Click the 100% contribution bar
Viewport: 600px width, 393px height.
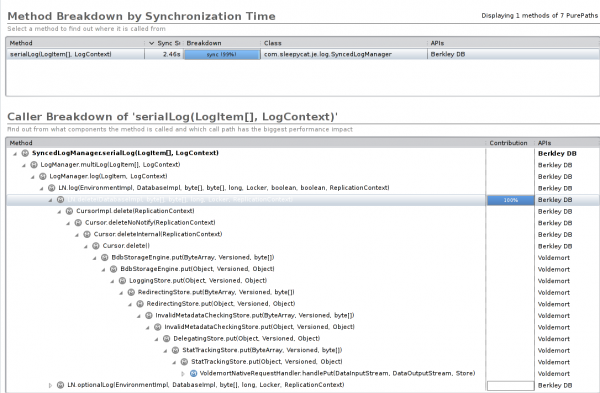[x=510, y=200]
